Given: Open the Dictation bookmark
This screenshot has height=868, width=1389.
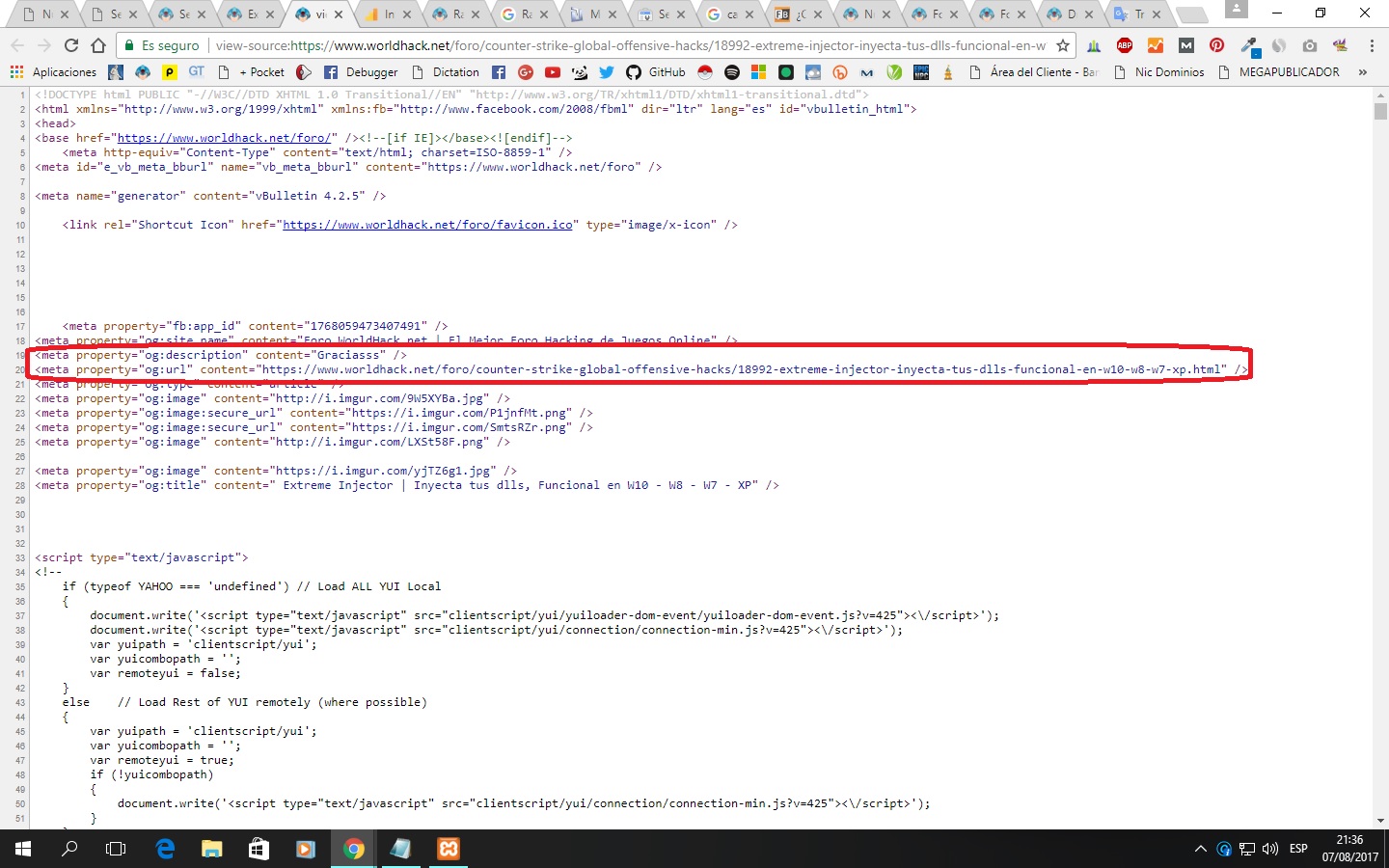Looking at the screenshot, I should 446,72.
